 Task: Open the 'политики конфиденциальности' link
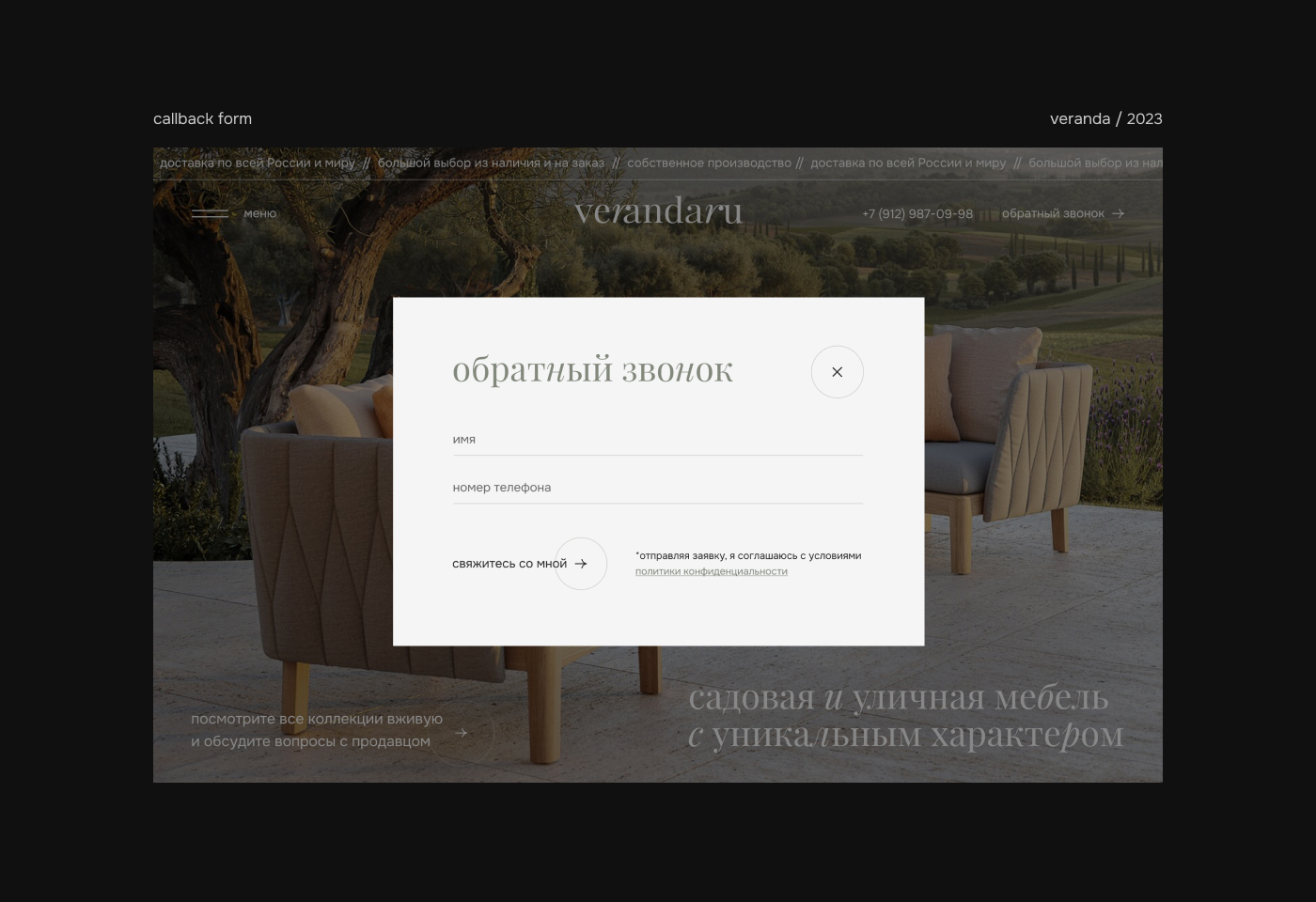pyautogui.click(x=711, y=571)
